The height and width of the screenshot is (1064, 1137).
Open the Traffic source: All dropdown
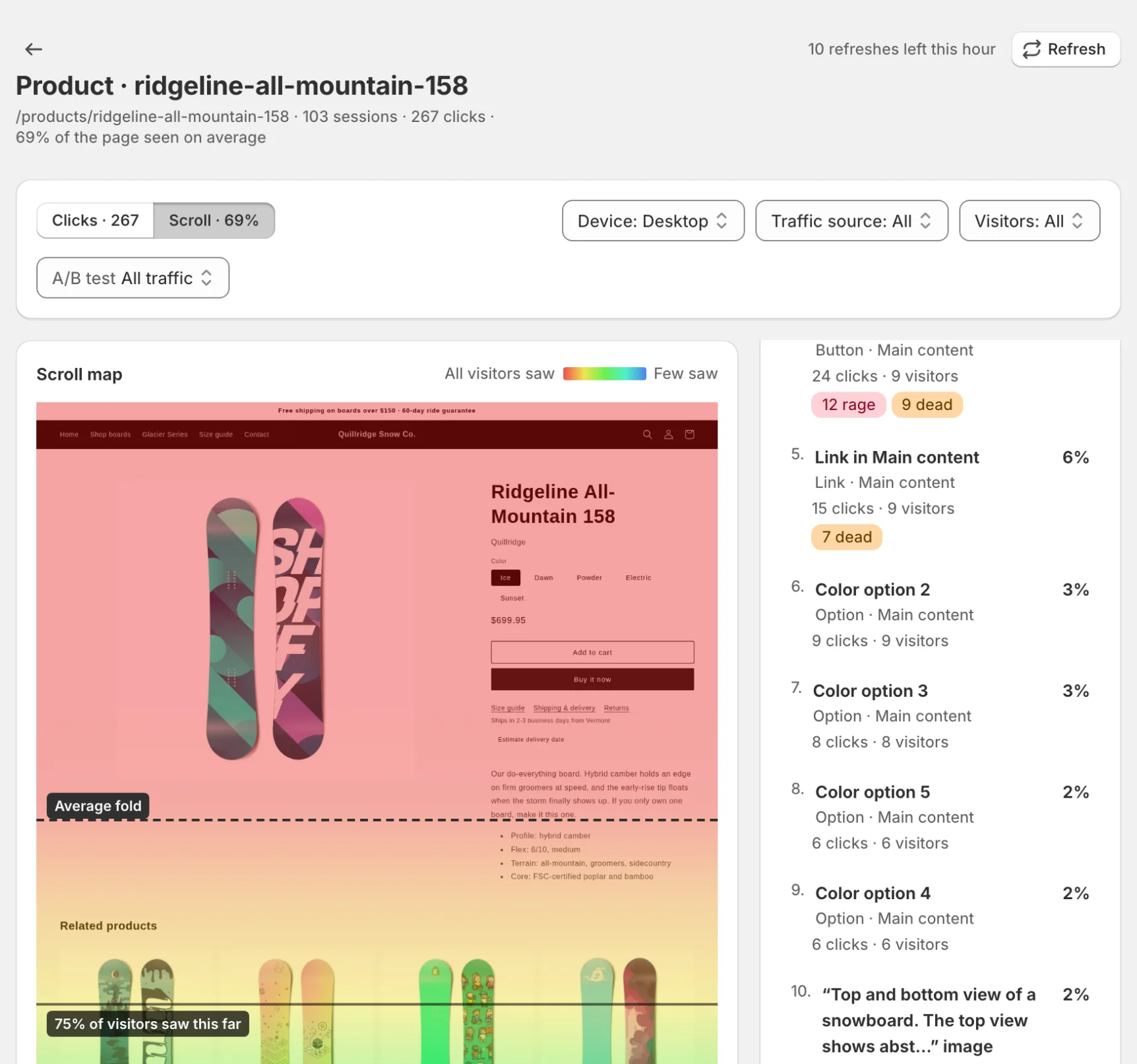(x=851, y=221)
